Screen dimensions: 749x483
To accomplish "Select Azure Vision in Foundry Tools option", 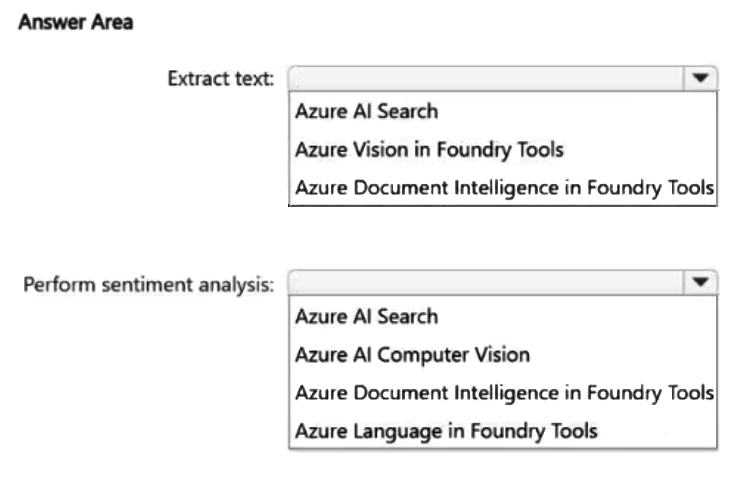I will (429, 150).
